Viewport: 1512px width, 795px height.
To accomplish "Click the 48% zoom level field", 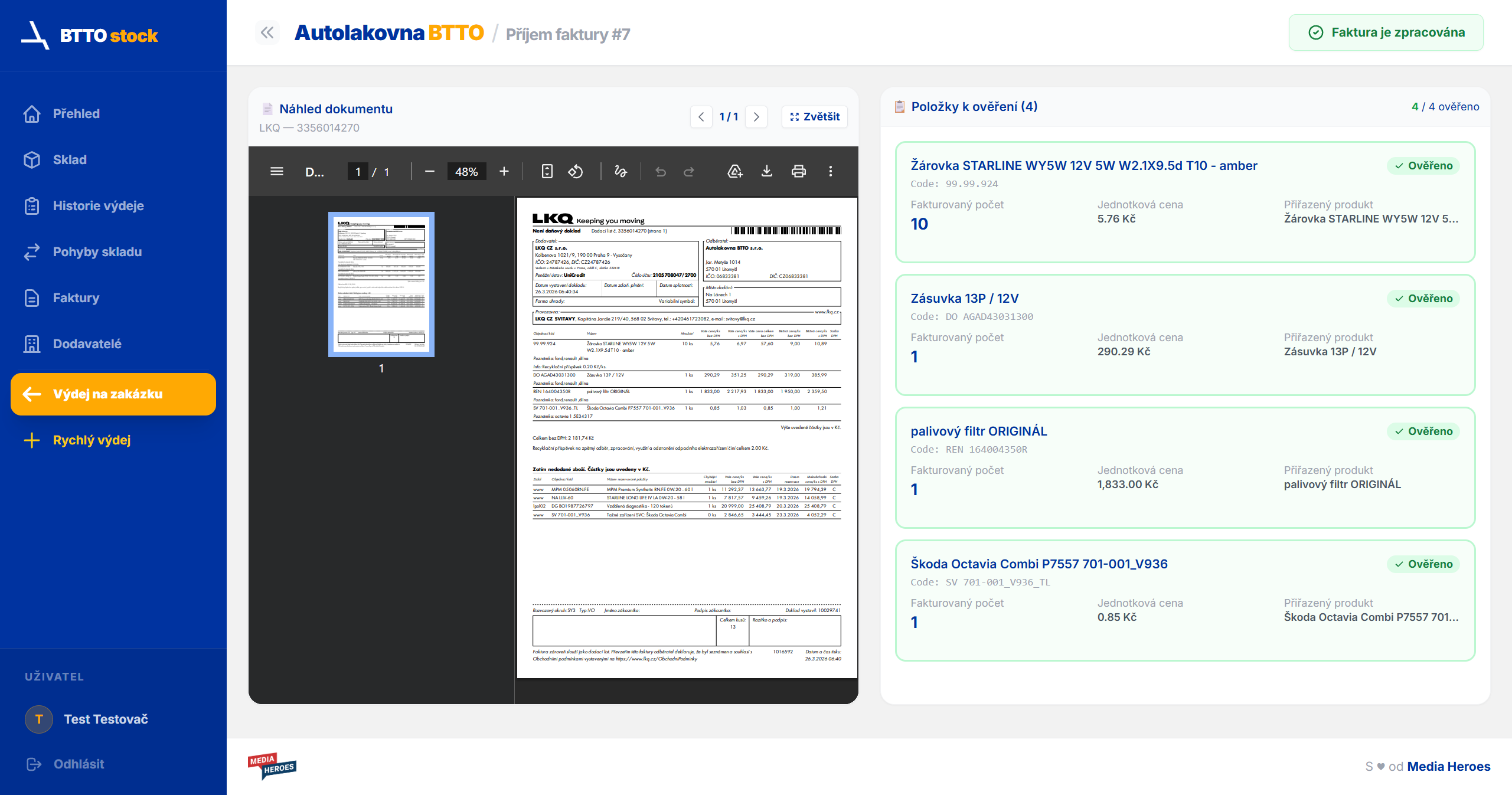I will pos(466,171).
